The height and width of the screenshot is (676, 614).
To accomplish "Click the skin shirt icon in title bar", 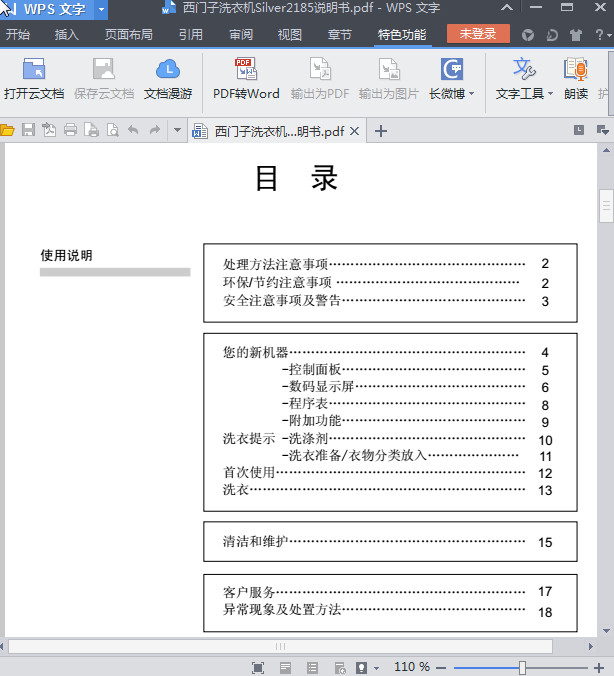I will [576, 35].
